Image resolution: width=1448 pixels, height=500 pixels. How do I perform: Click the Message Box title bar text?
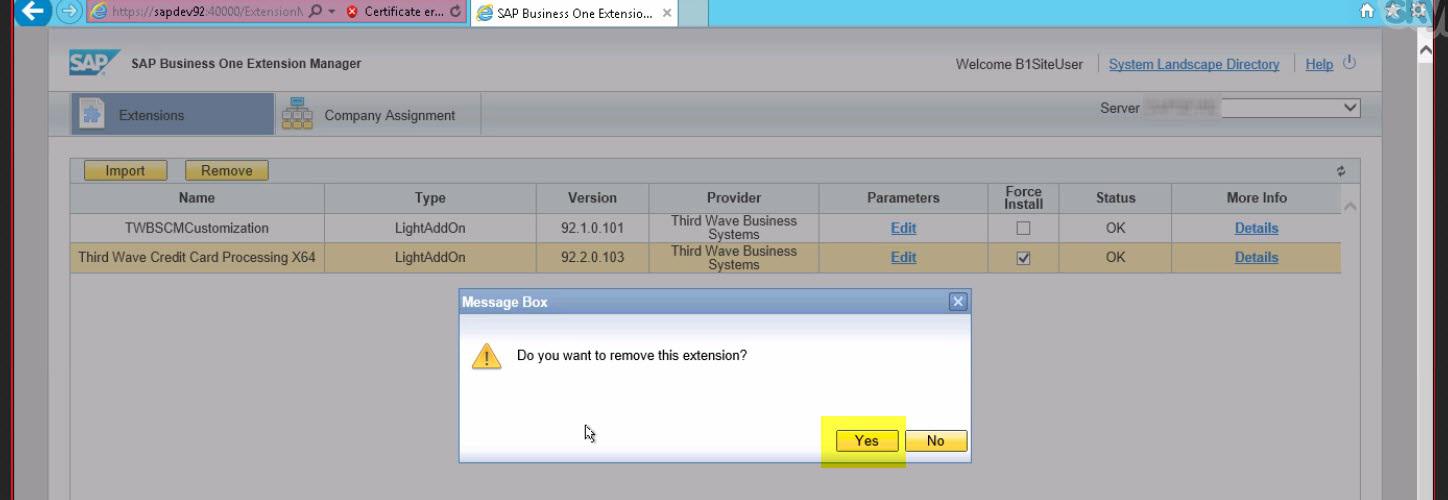click(504, 302)
